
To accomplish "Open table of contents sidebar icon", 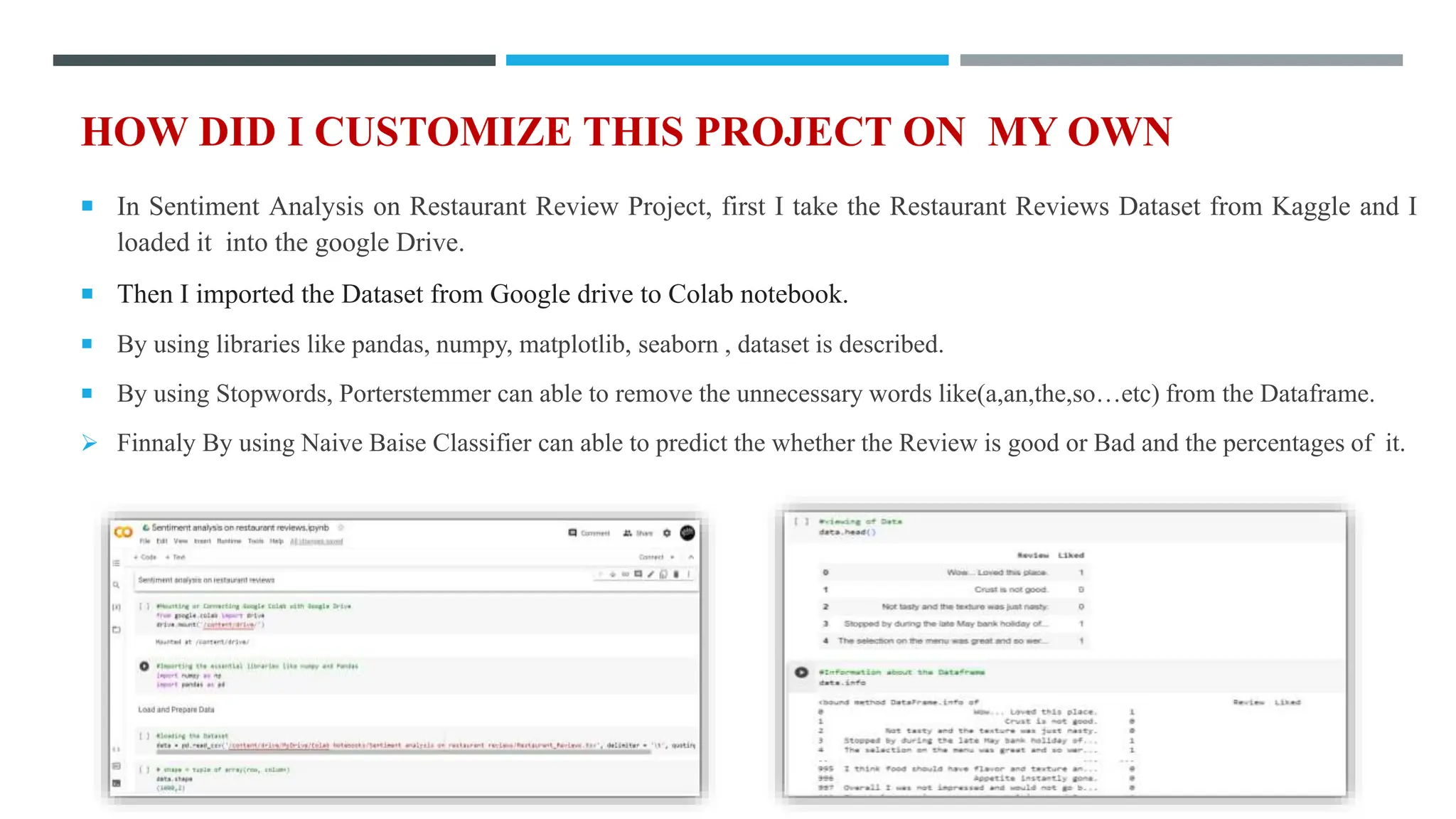I will pos(117,563).
